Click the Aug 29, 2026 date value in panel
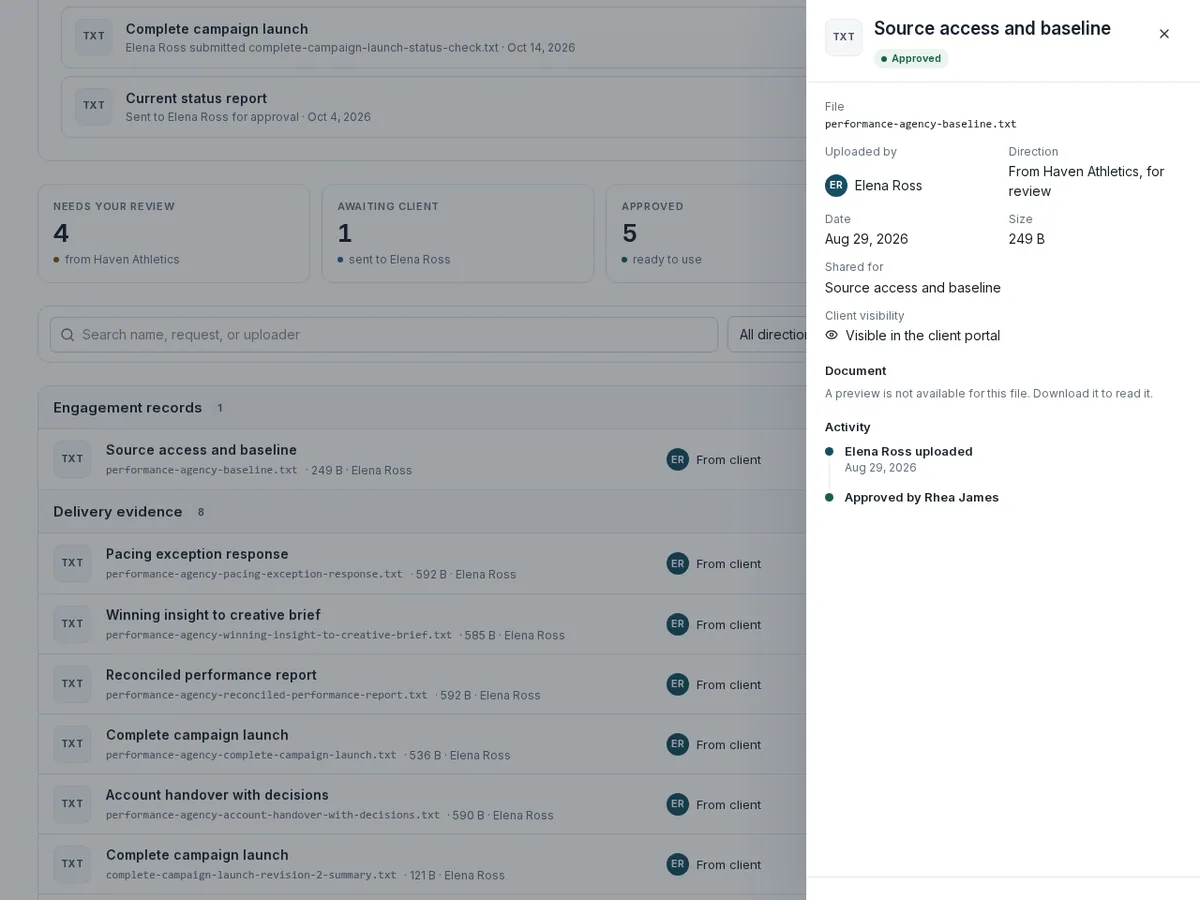 tap(867, 239)
